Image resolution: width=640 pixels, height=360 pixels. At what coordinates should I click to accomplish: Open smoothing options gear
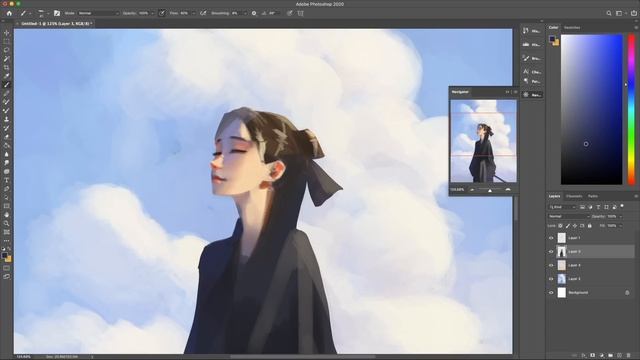pyautogui.click(x=254, y=13)
